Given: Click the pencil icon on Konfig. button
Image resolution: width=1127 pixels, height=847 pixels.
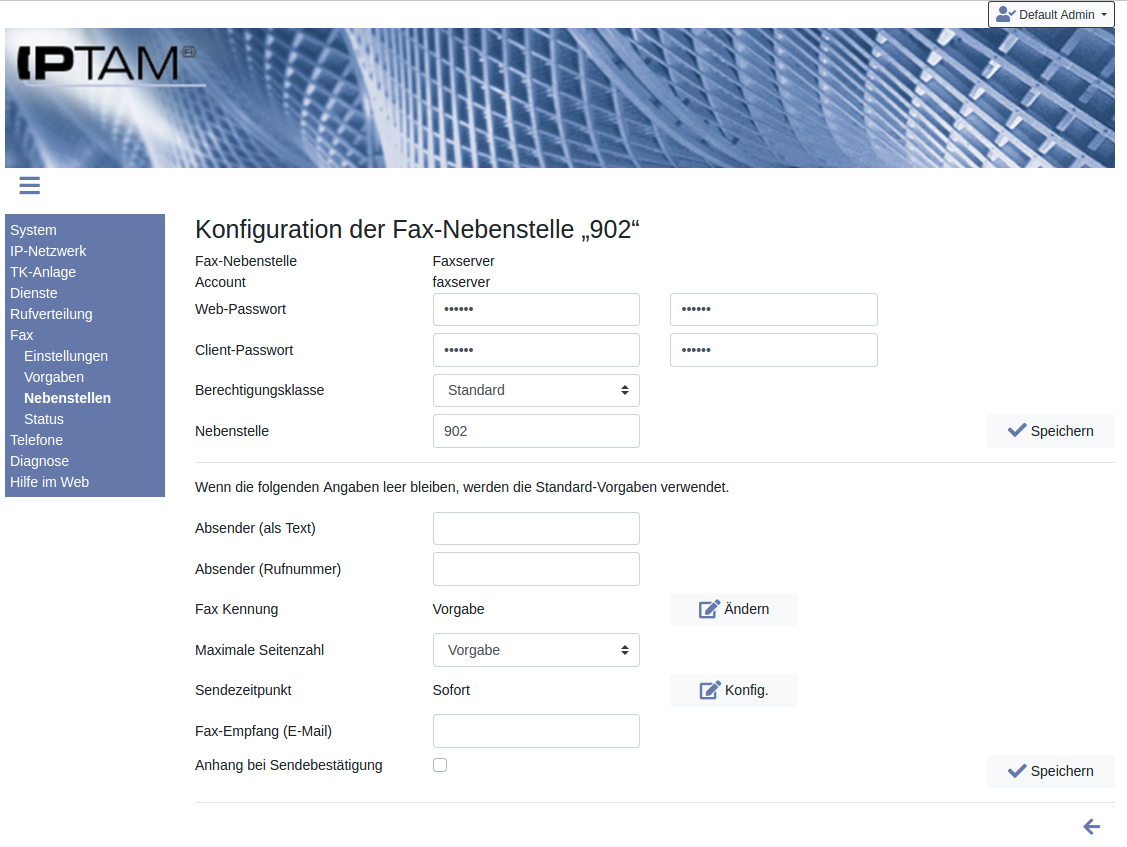Looking at the screenshot, I should (x=709, y=690).
